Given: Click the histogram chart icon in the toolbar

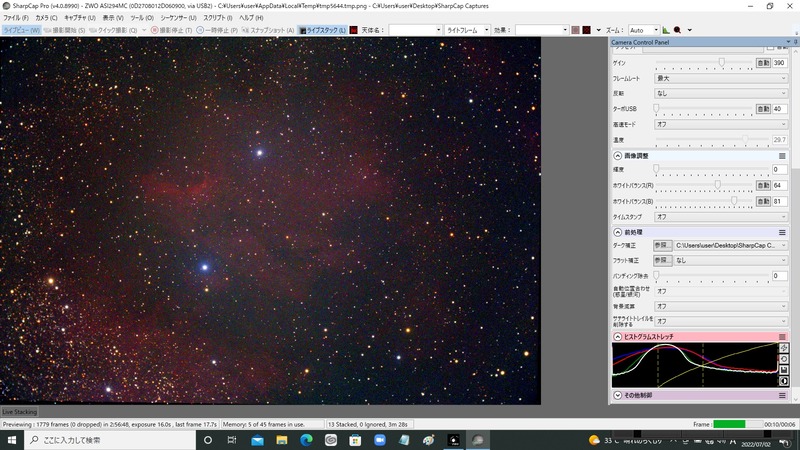Looking at the screenshot, I should click(666, 30).
